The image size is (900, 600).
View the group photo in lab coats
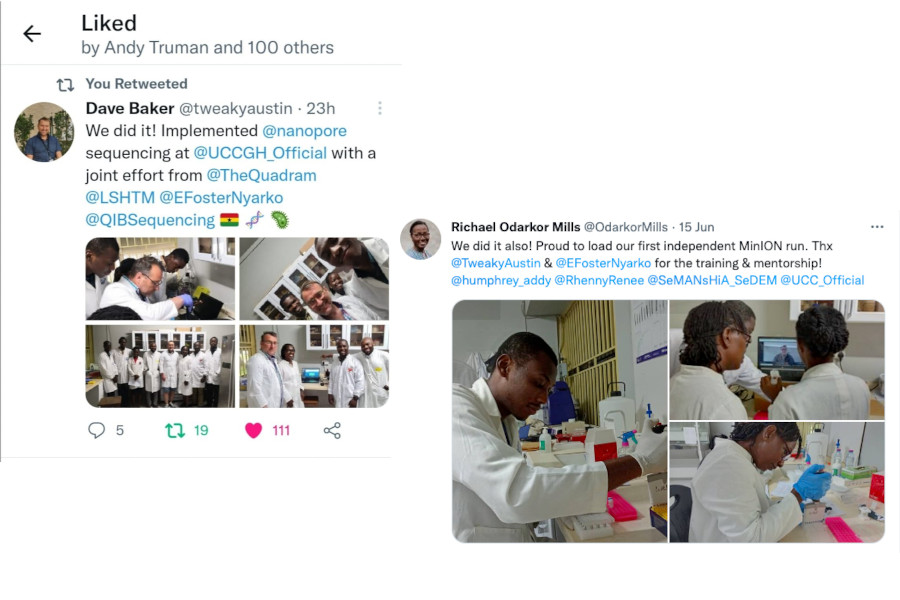pos(160,366)
